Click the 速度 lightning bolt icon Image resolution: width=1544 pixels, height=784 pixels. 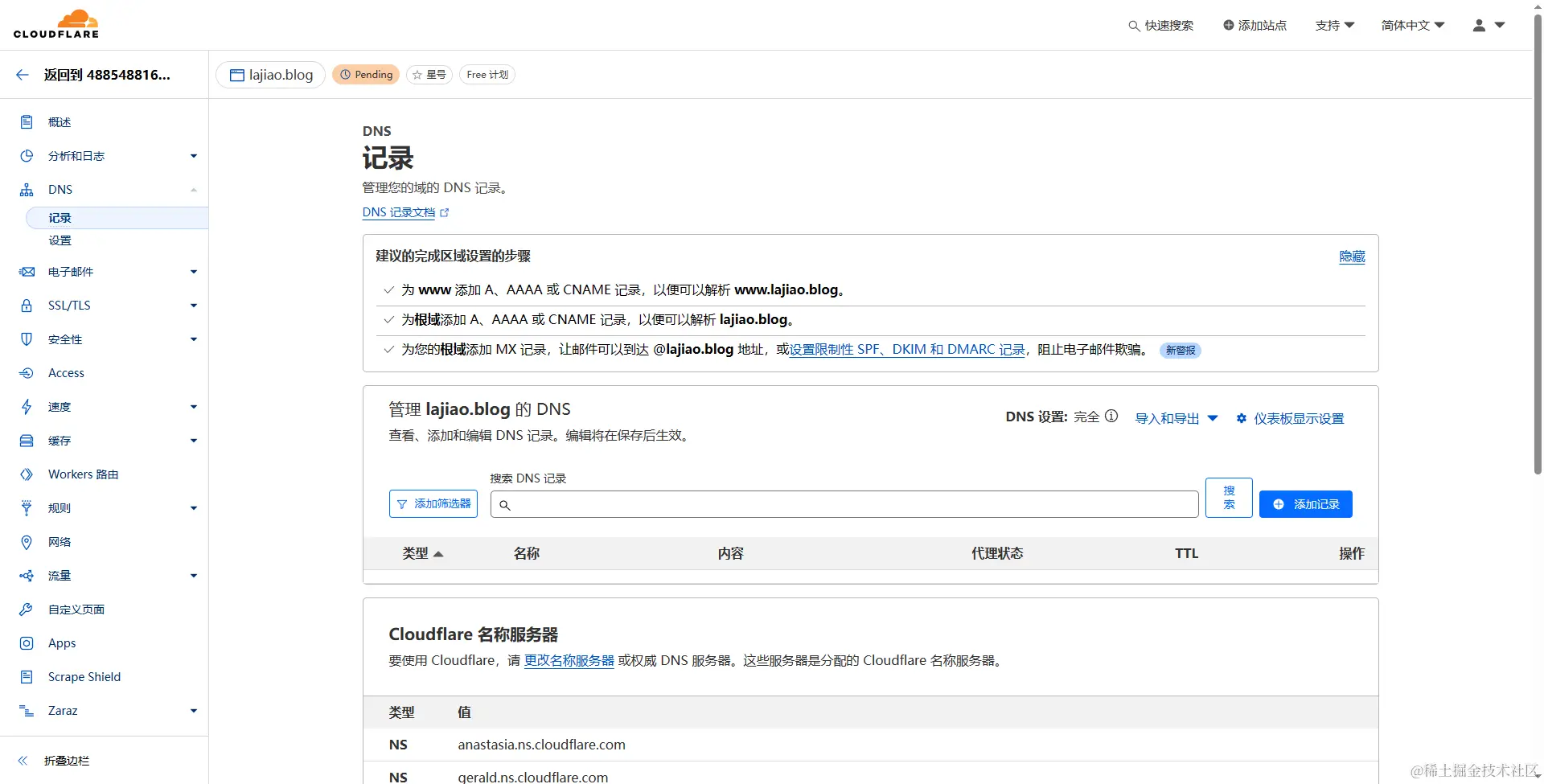coord(27,407)
